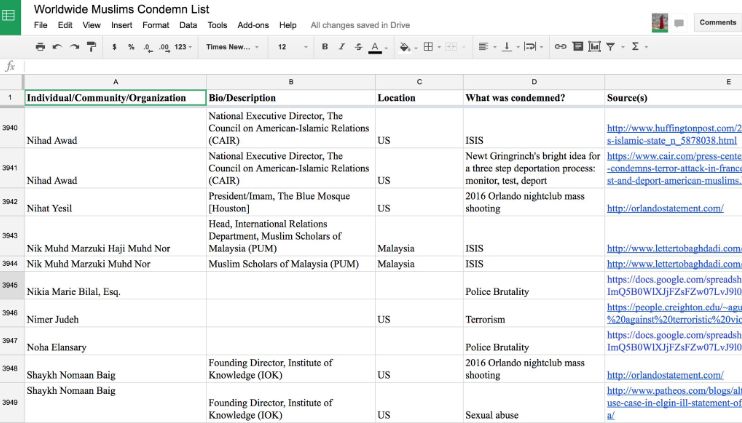Expand the number format 123 dropdown
Image resolution: width=742 pixels, height=423 pixels.
pyautogui.click(x=183, y=47)
